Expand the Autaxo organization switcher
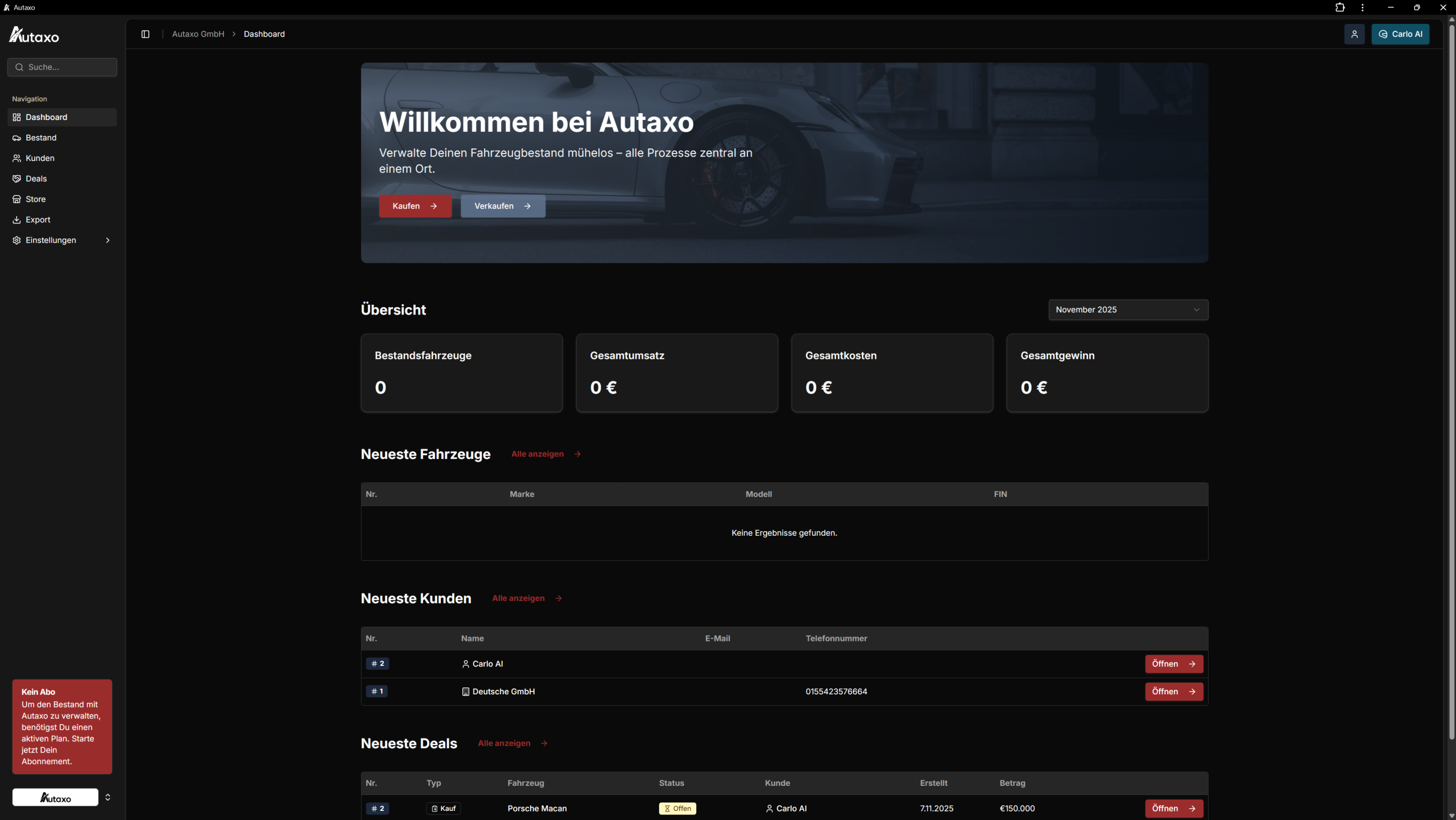The image size is (1456, 820). [107, 797]
